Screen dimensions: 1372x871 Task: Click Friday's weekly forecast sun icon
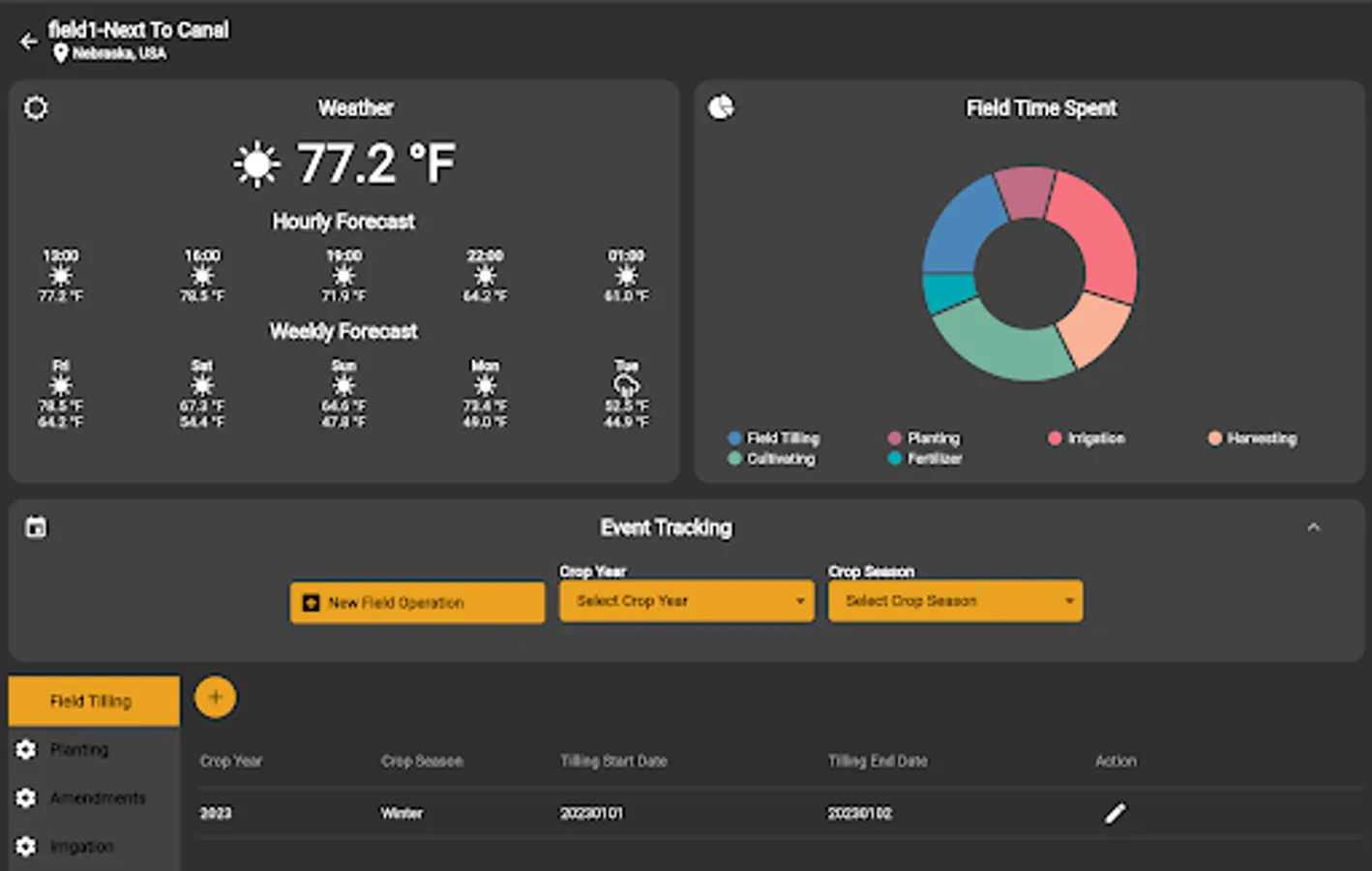(60, 386)
